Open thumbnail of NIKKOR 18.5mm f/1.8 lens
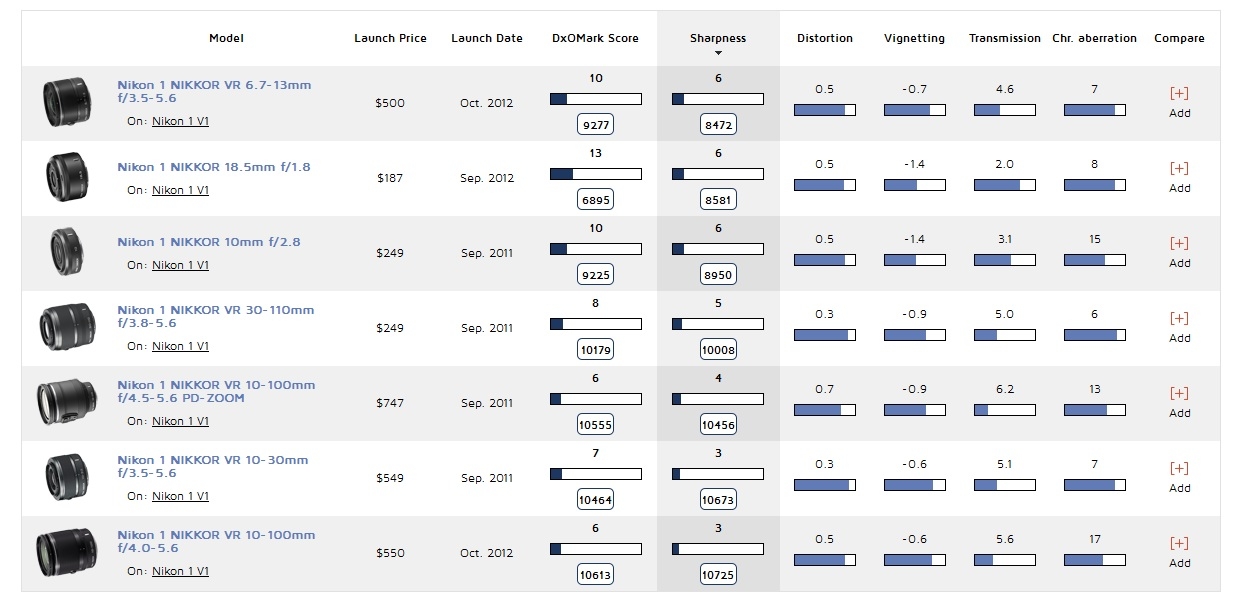Image resolution: width=1239 pixels, height=609 pixels. coord(67,178)
